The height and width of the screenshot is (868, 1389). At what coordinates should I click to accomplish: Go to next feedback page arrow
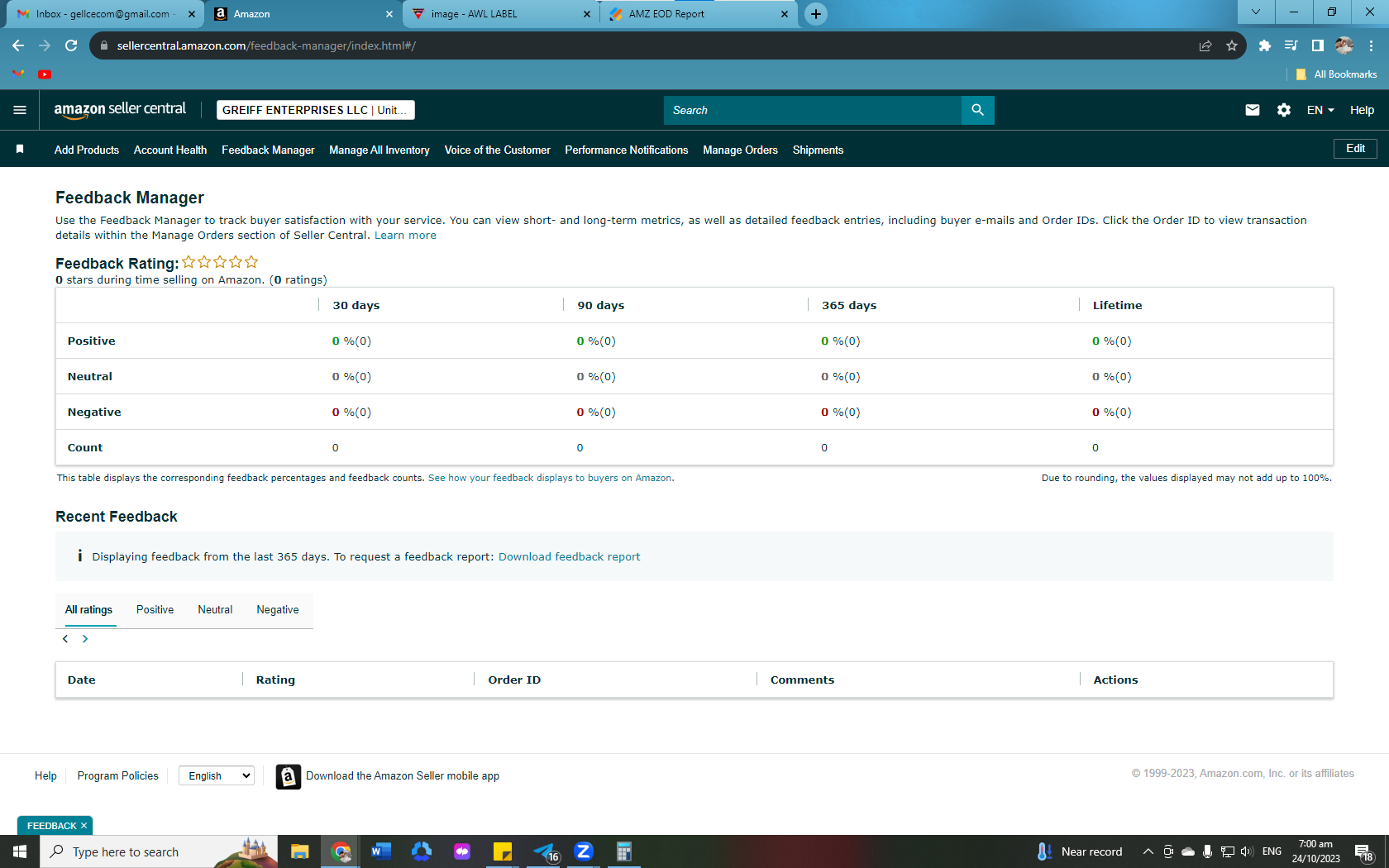85,639
